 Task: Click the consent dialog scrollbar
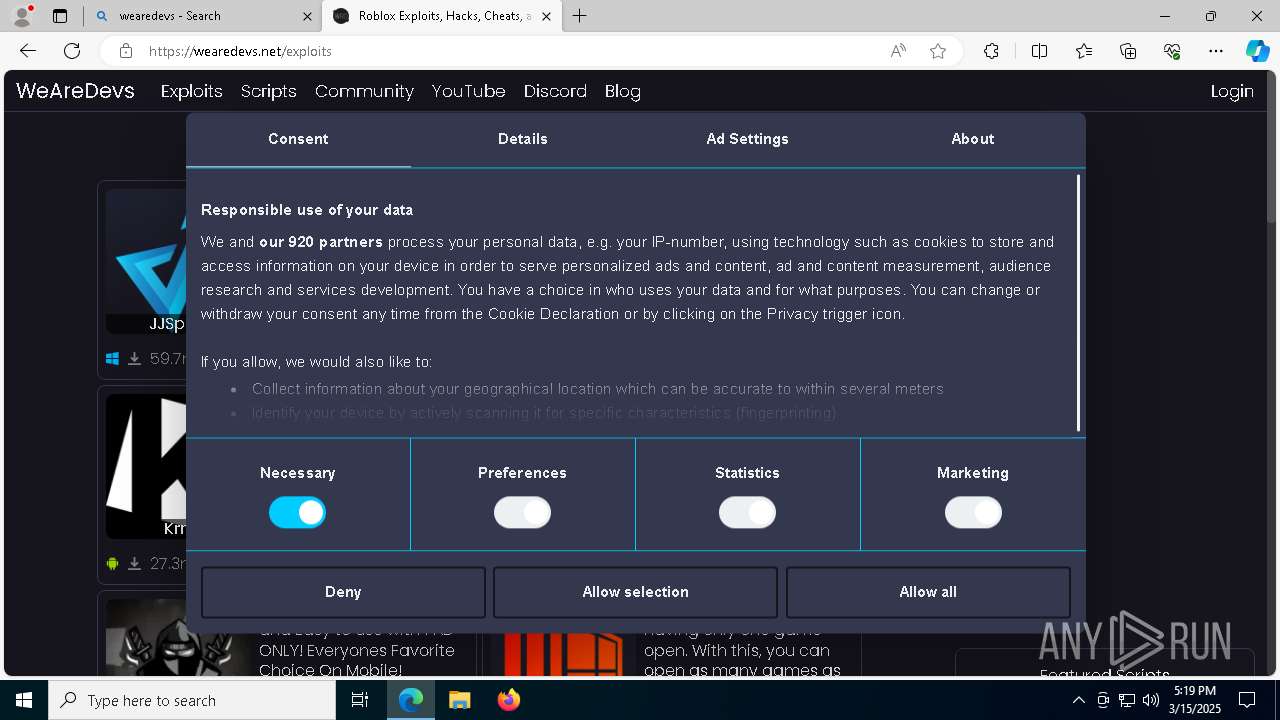coord(1078,303)
